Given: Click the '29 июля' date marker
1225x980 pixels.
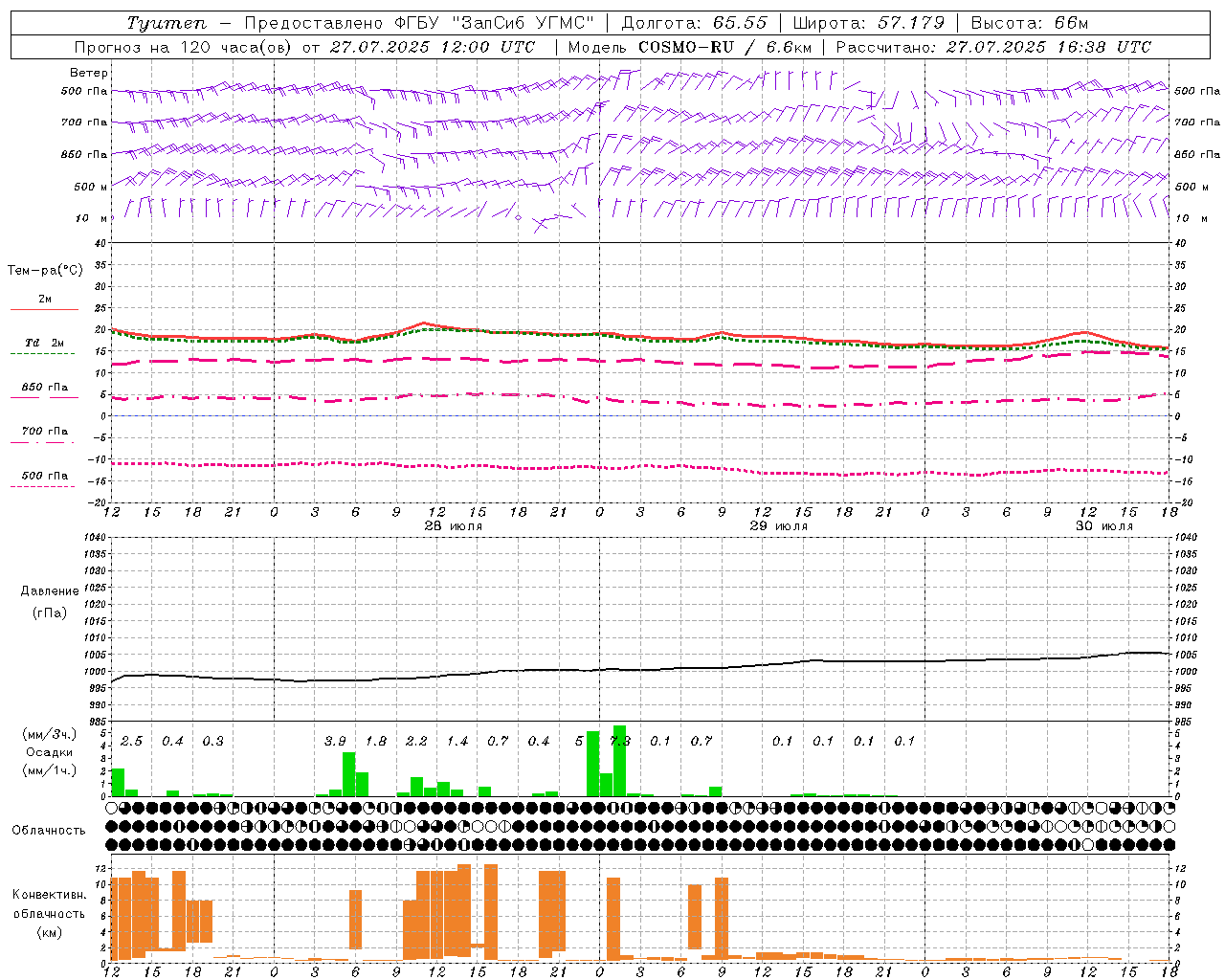Looking at the screenshot, I should pos(778,526).
